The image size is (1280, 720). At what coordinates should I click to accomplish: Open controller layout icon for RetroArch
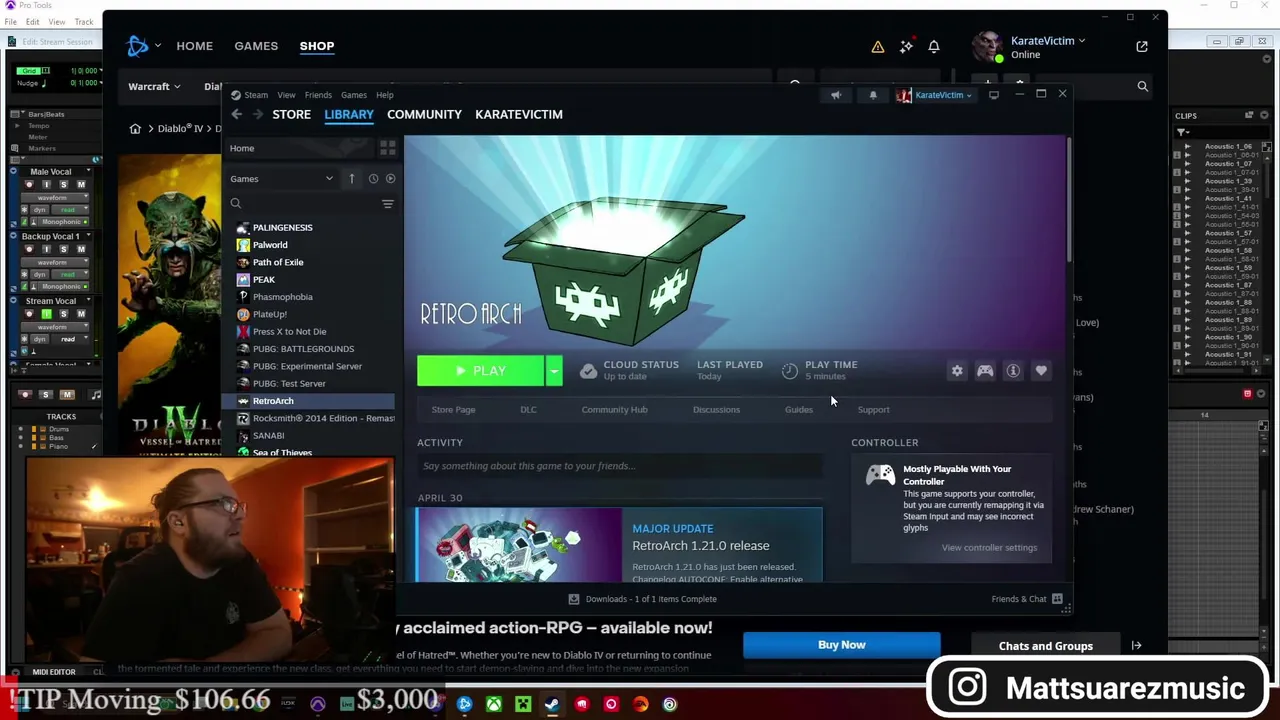click(x=985, y=371)
